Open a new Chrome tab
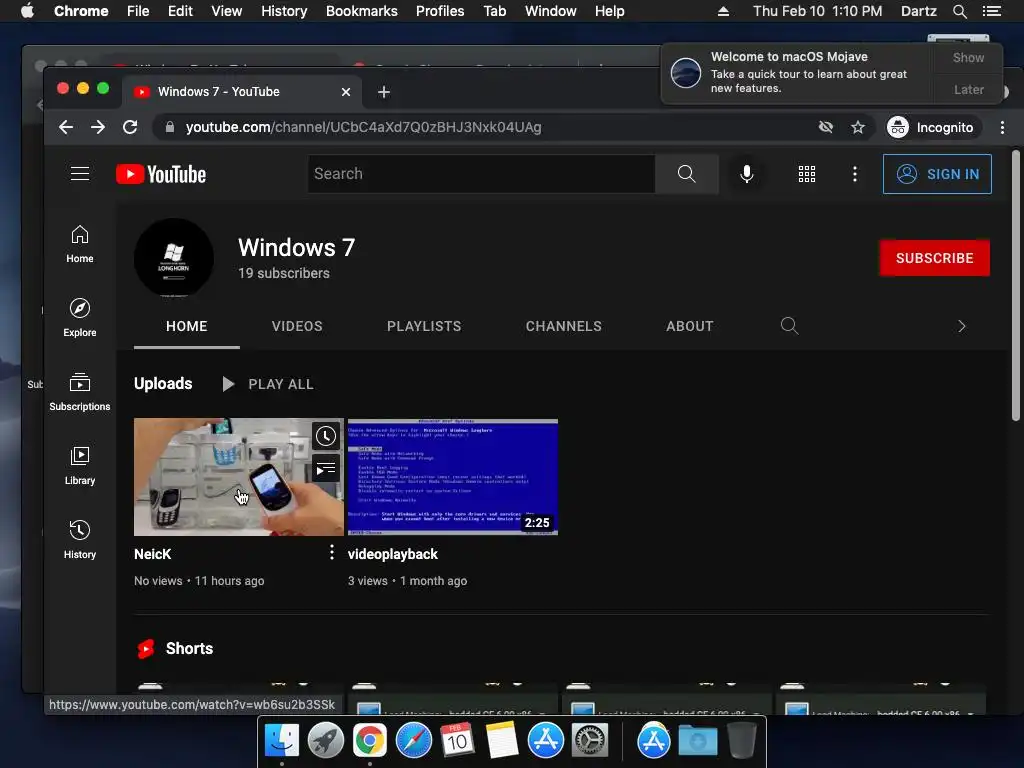The image size is (1024, 768). tap(384, 92)
